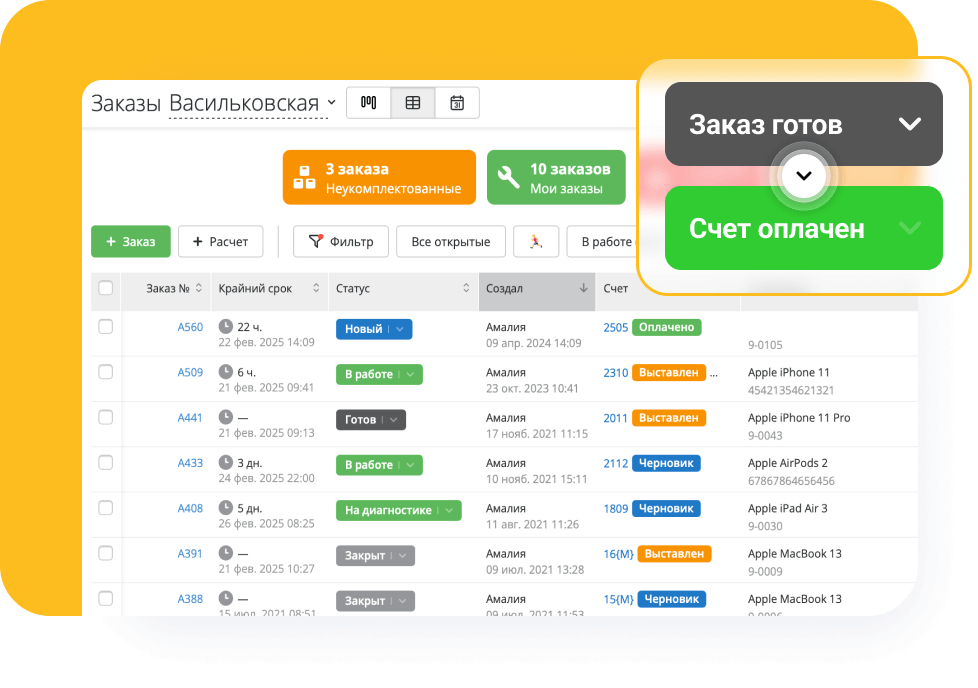Screen dimensions: 978x688
Task: Switch to the kanban board view icon
Action: 368,102
